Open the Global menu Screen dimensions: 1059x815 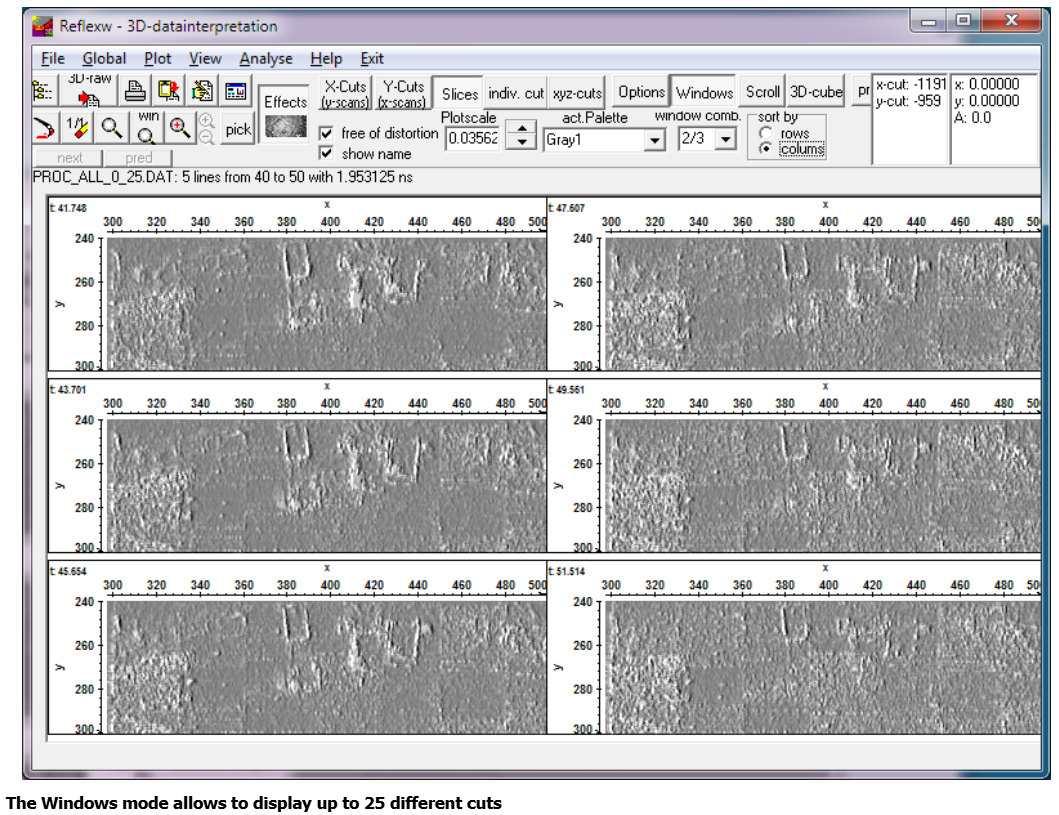[104, 59]
